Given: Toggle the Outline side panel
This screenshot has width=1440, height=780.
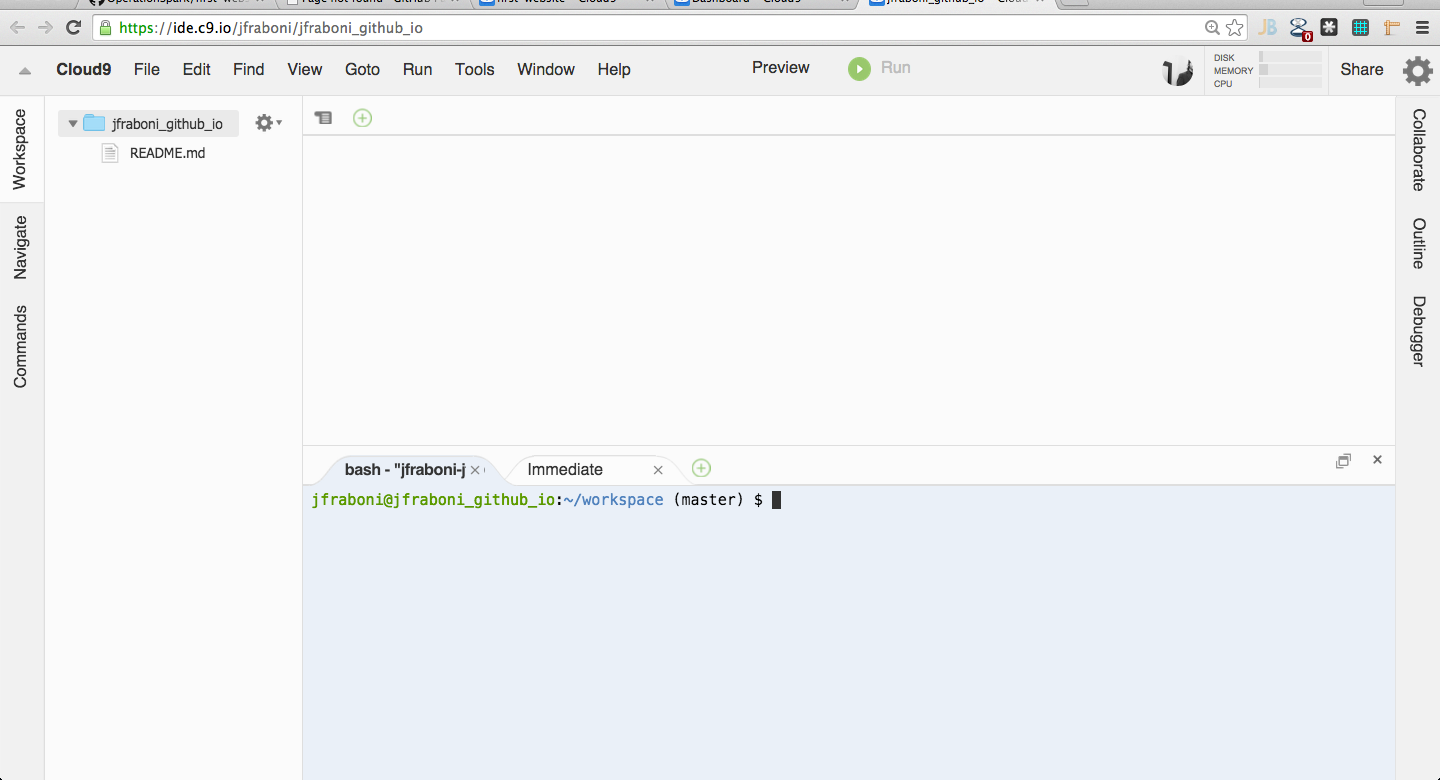Looking at the screenshot, I should pos(1419,243).
